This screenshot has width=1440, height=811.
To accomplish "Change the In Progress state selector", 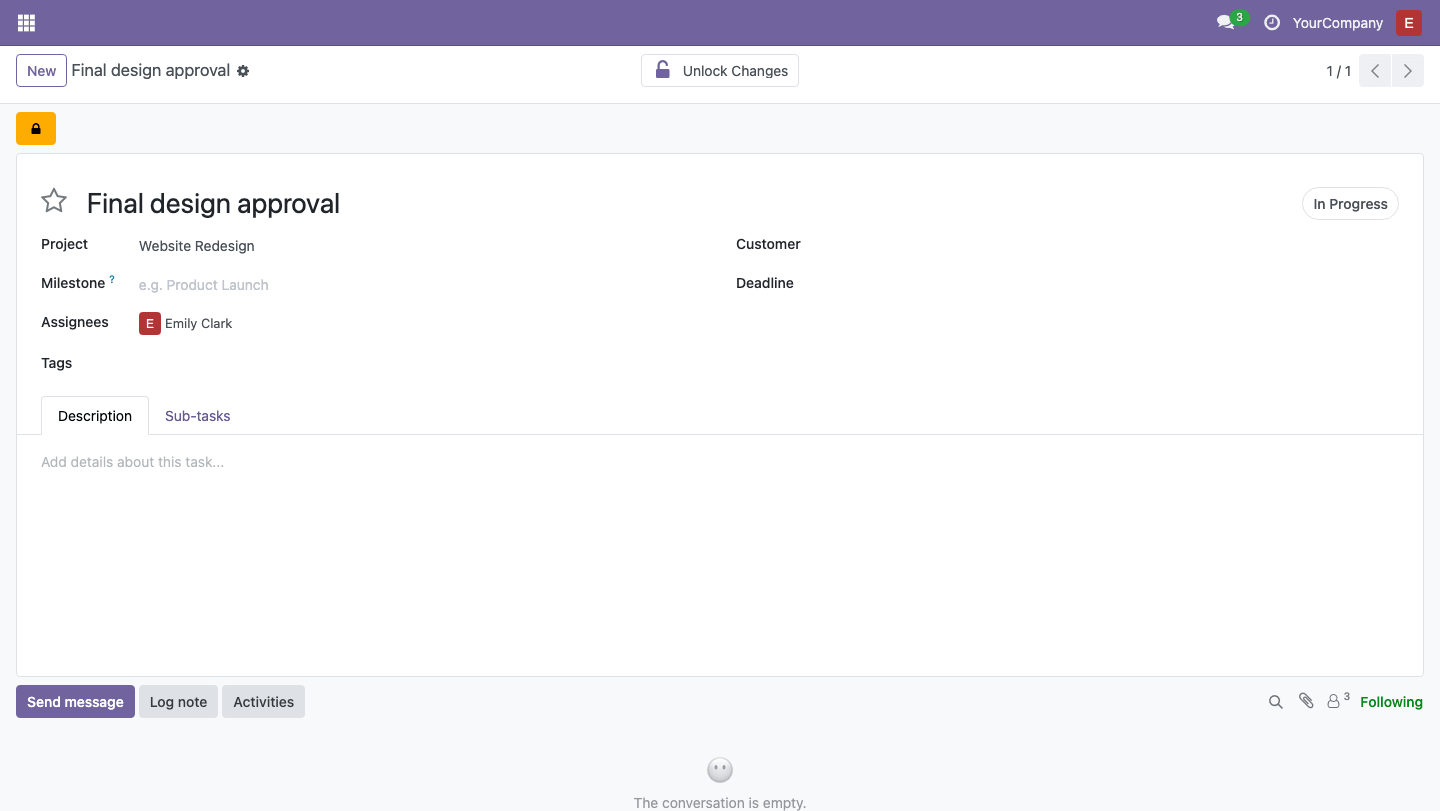I will coord(1350,204).
